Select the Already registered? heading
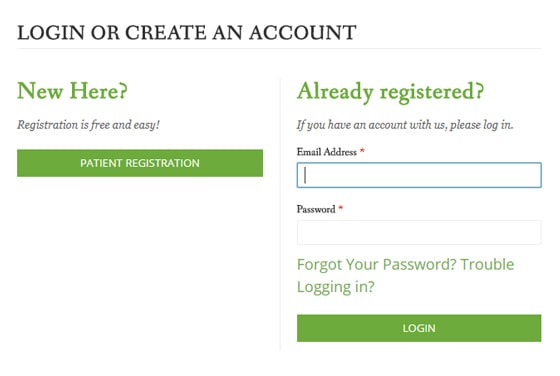This screenshot has width=560, height=376. (x=390, y=92)
